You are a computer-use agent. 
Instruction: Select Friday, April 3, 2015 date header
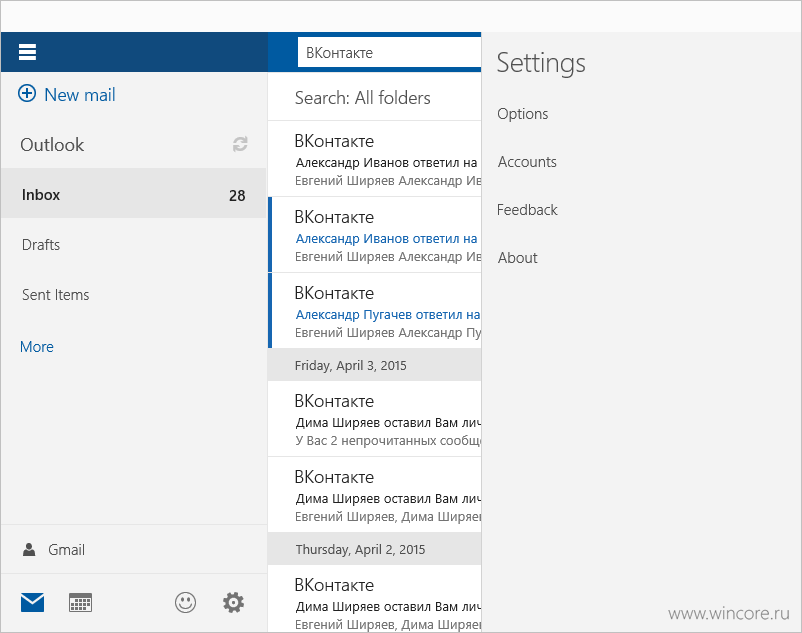(374, 365)
